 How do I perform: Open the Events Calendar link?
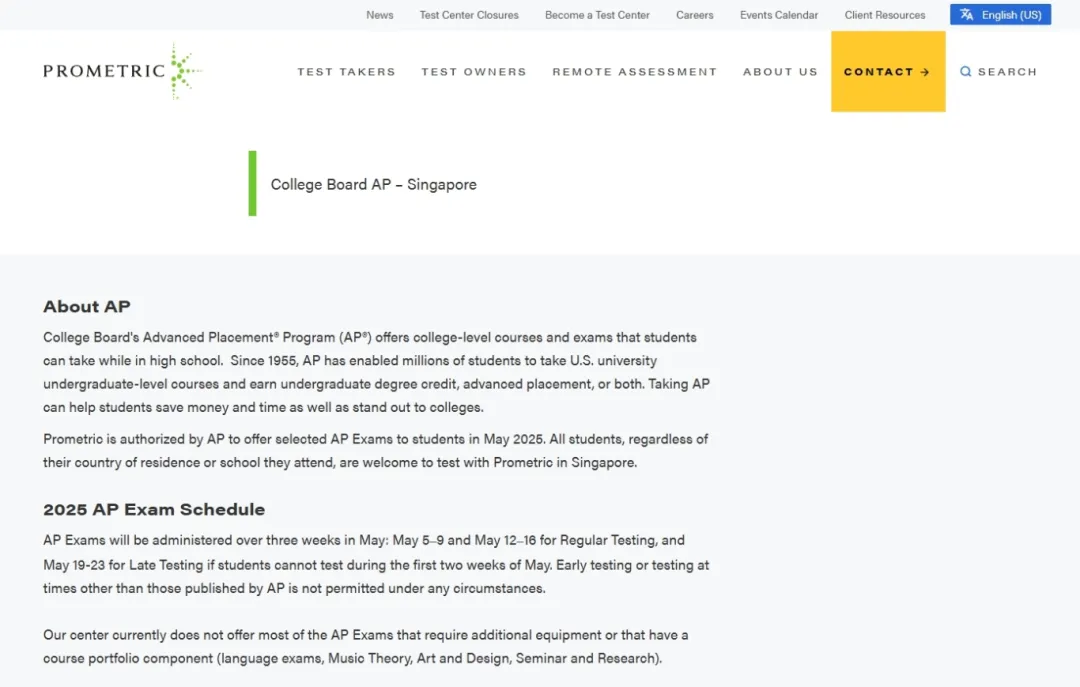tap(779, 14)
